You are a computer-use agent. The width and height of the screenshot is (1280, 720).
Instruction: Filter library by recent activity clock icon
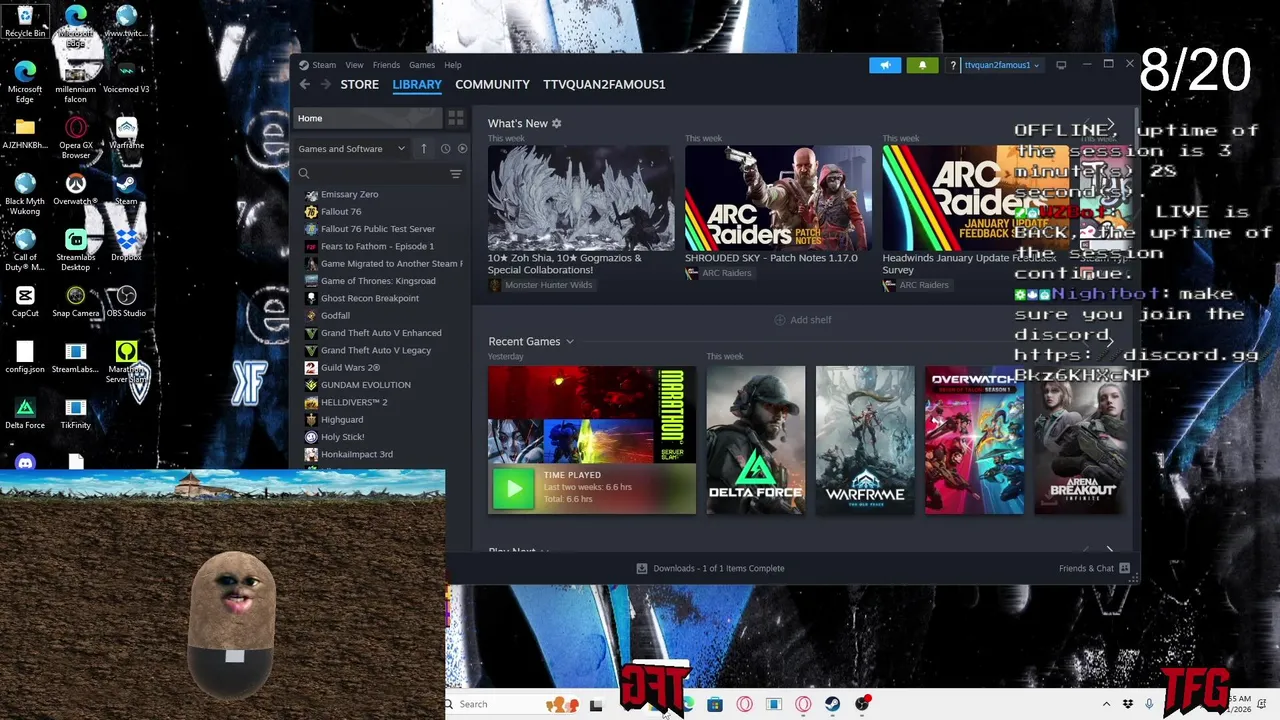point(445,149)
